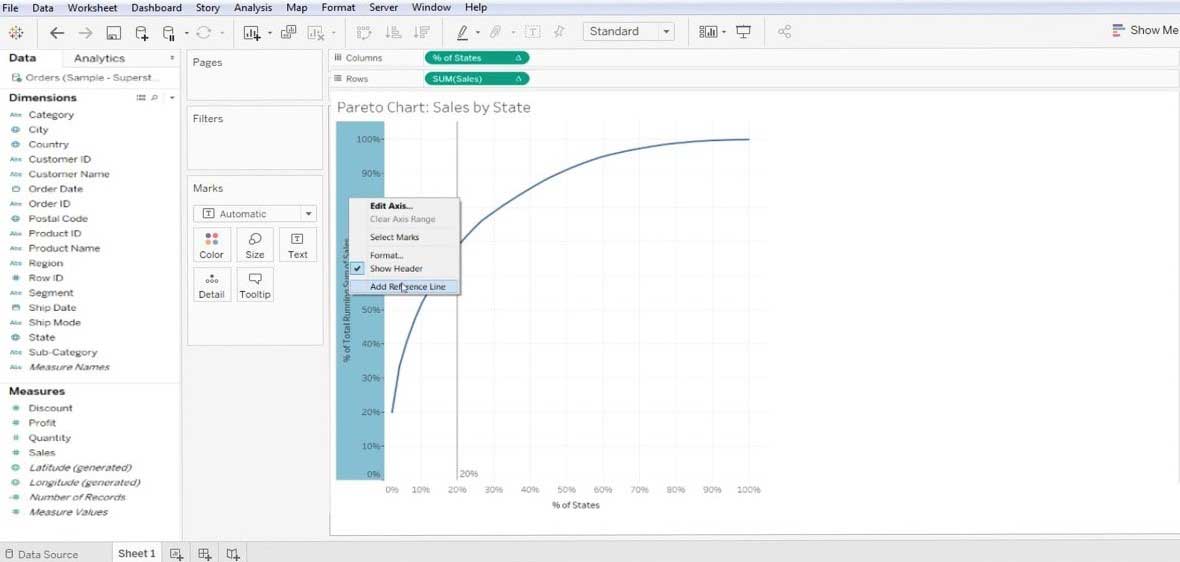Sort ascending toolbar icon

(393, 32)
